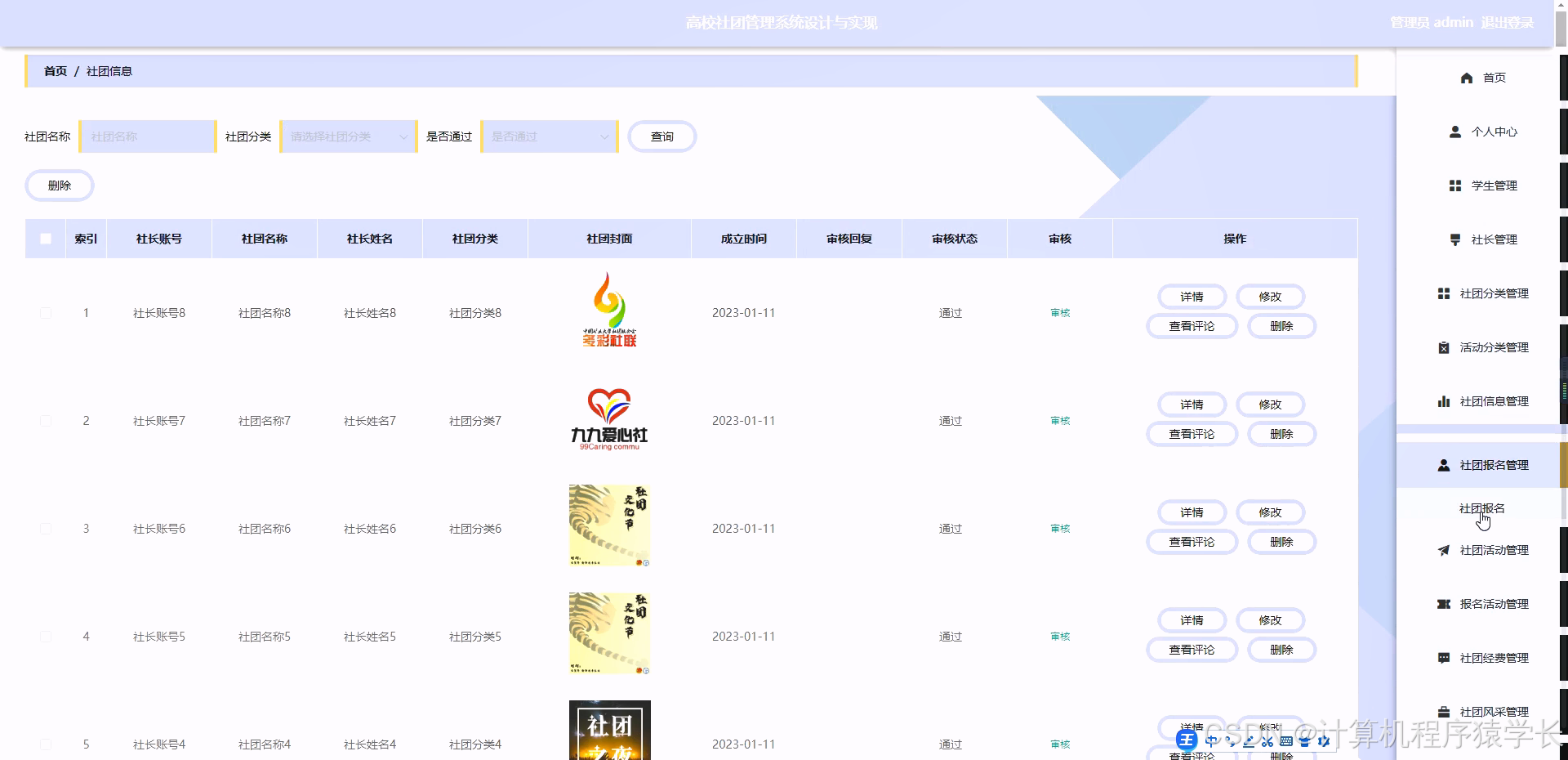
Task: Toggle the select-all checkbox in table header
Action: click(46, 239)
